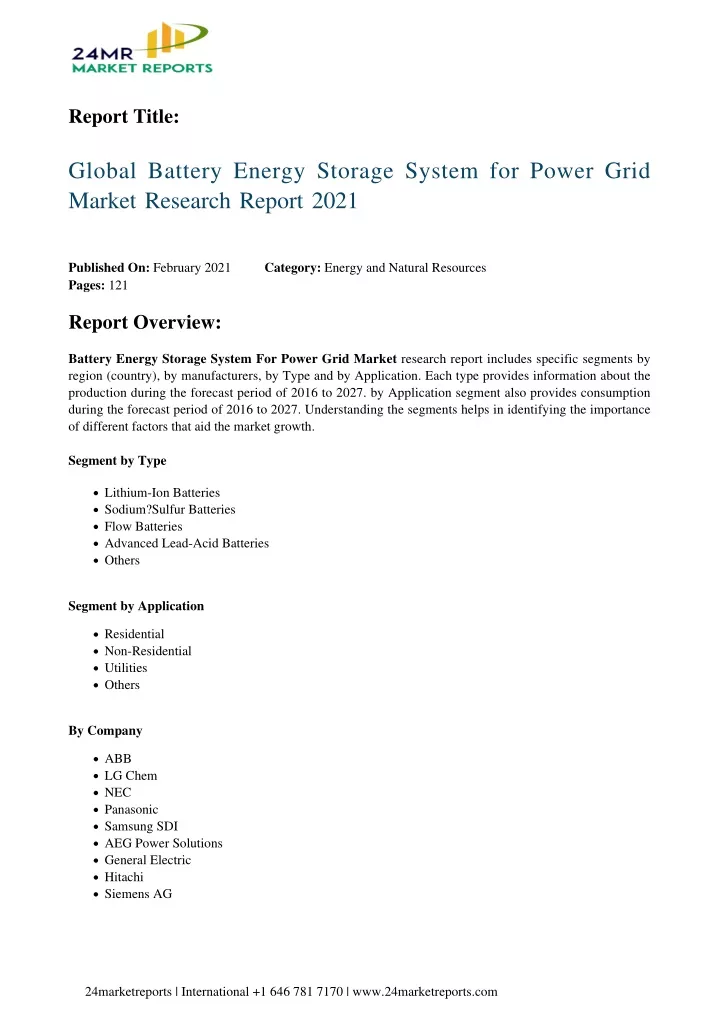
Task: Select 'LG Chem' company entry
Action: tap(131, 776)
